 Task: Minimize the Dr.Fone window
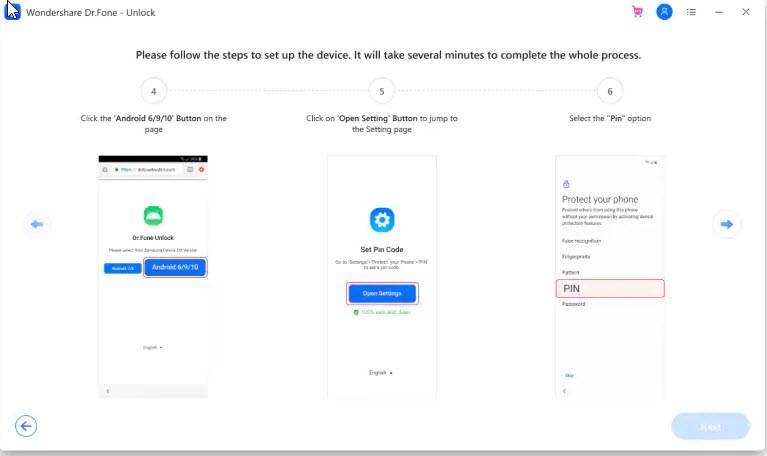718,12
